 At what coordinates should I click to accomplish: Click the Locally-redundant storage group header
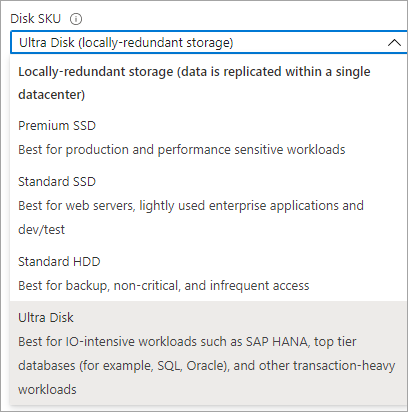tap(194, 83)
